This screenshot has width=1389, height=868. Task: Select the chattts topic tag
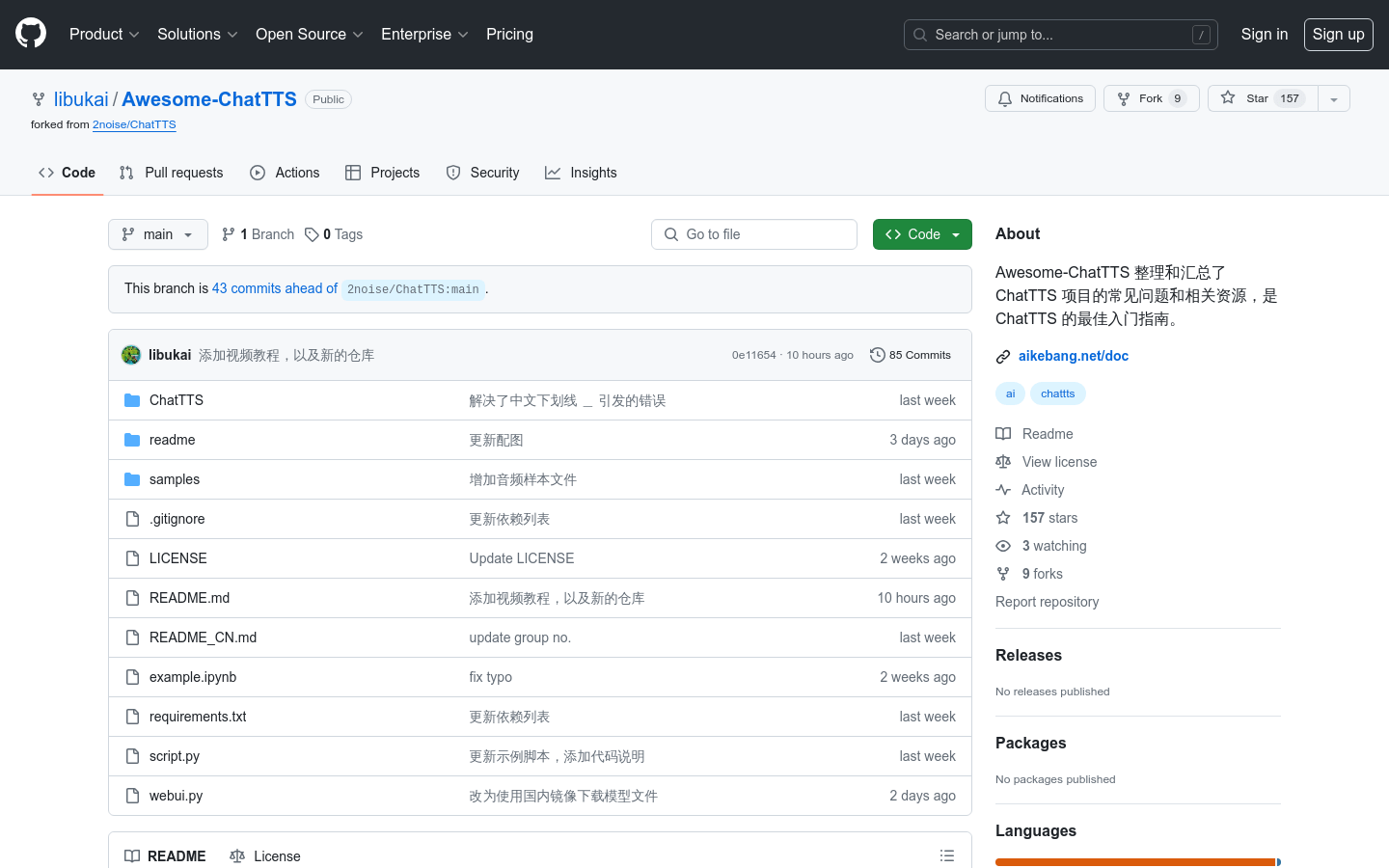pyautogui.click(x=1057, y=393)
